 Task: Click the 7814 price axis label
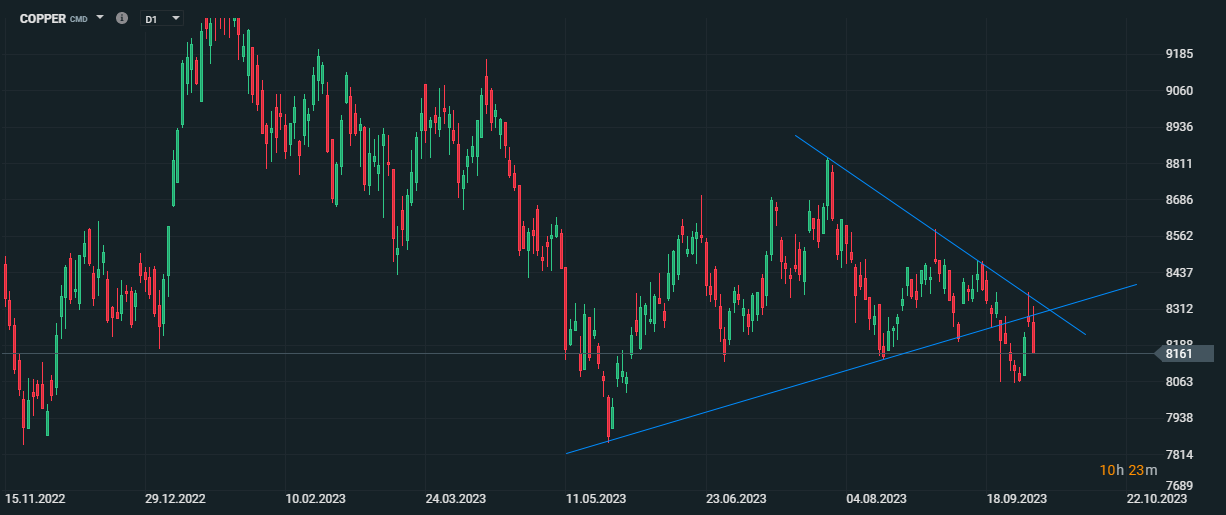pyautogui.click(x=1180, y=454)
